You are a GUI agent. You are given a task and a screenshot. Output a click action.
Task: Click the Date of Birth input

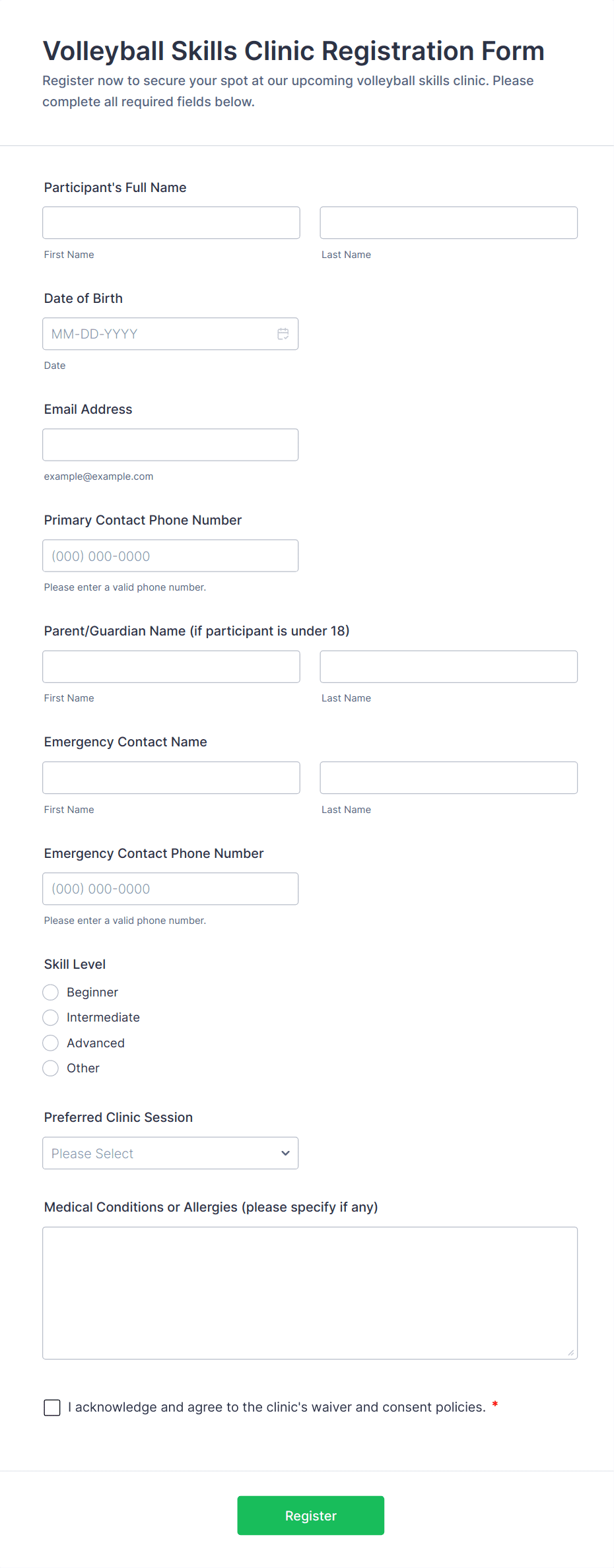click(x=158, y=334)
